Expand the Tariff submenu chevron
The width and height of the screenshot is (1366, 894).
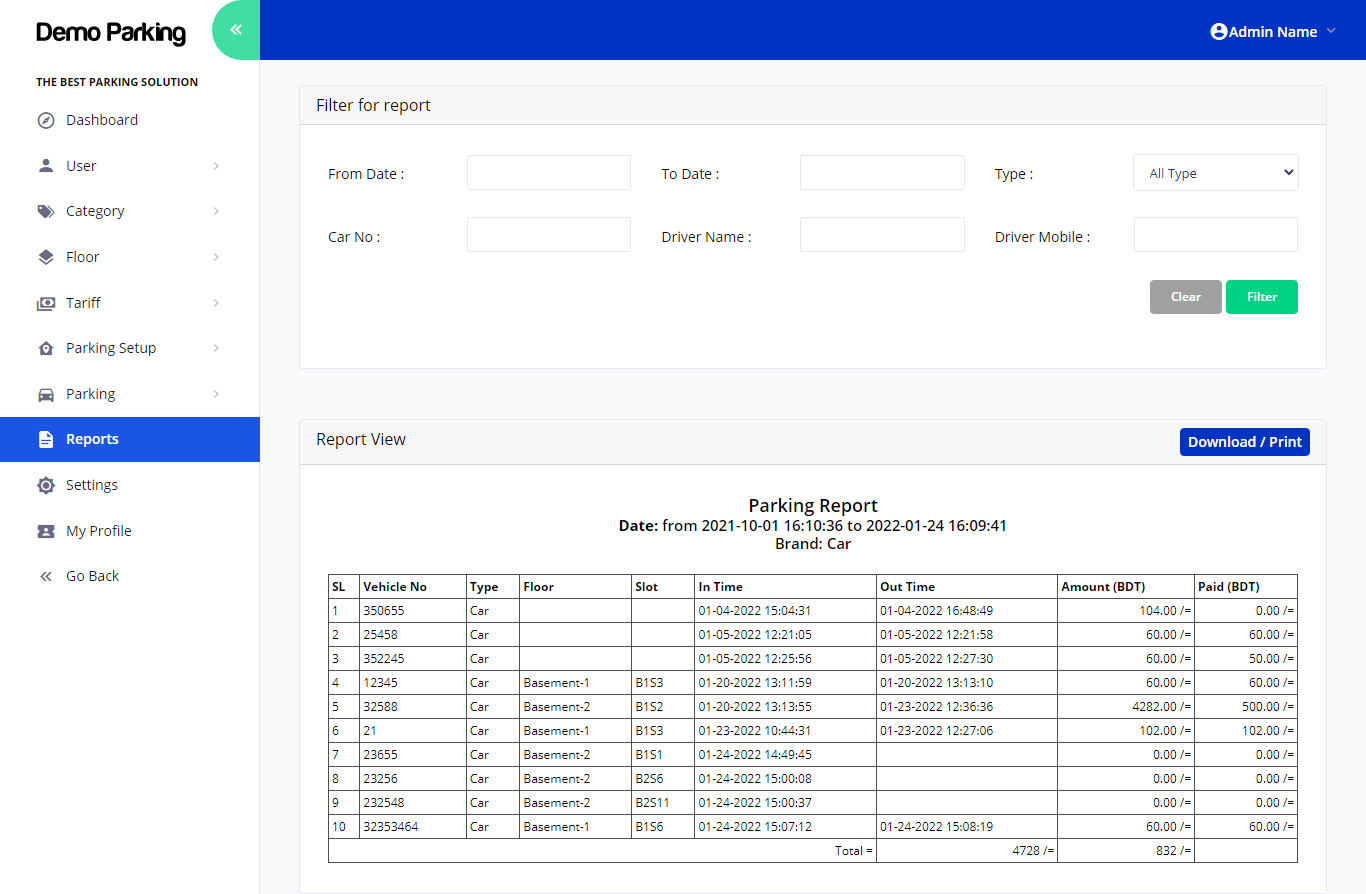[216, 303]
